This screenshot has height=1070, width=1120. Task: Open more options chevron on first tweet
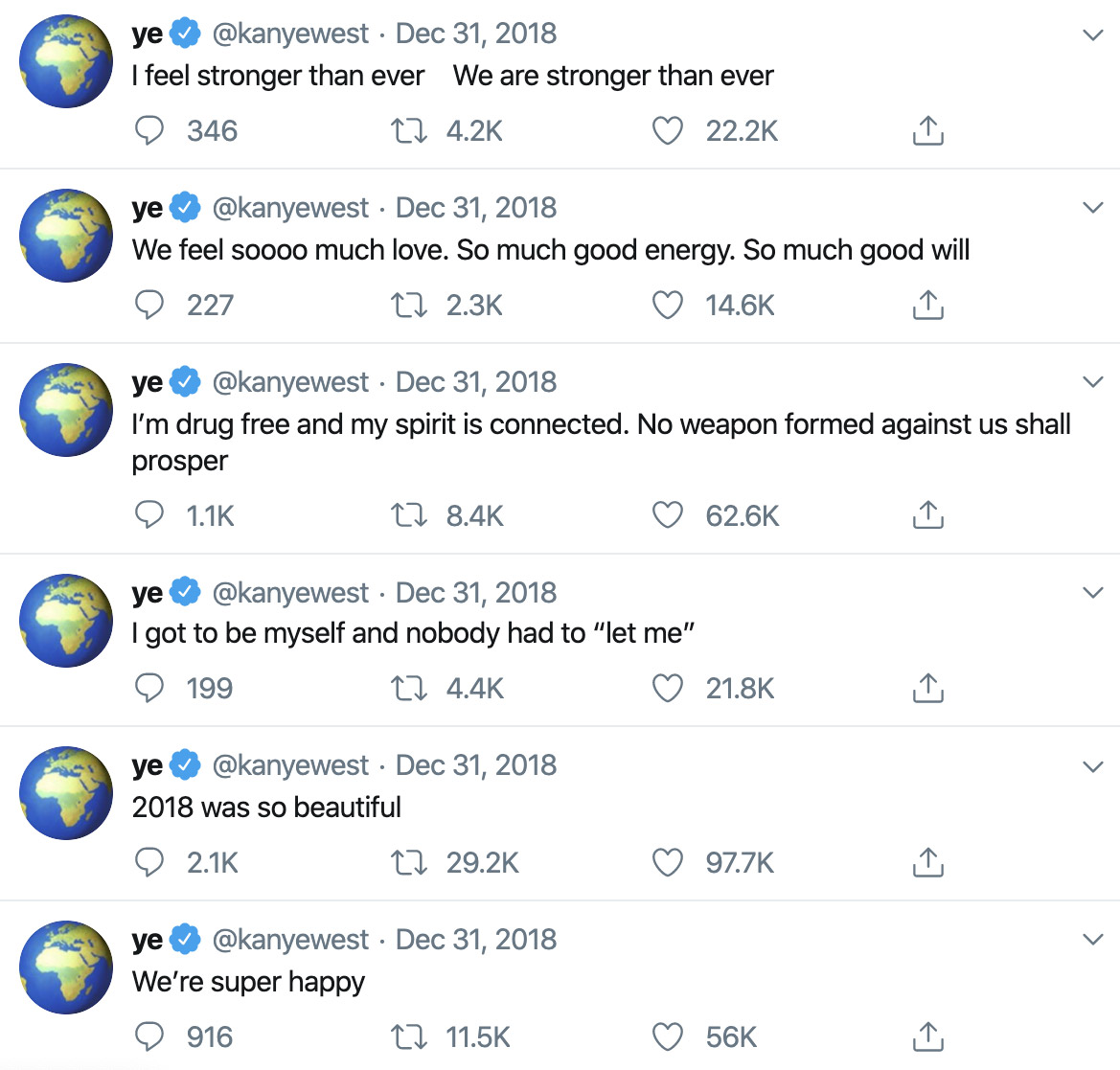(x=1092, y=35)
